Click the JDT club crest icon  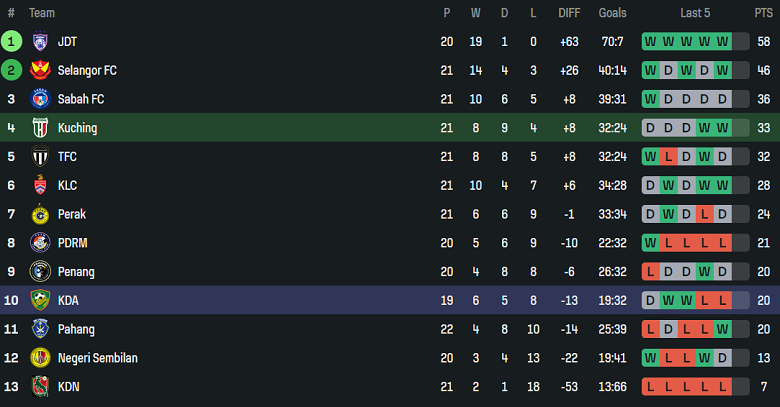pyautogui.click(x=40, y=42)
